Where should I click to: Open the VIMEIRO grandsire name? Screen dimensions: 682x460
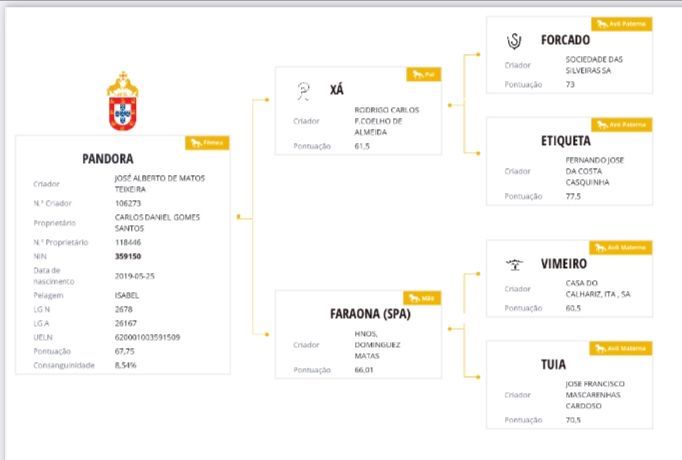pos(564,263)
